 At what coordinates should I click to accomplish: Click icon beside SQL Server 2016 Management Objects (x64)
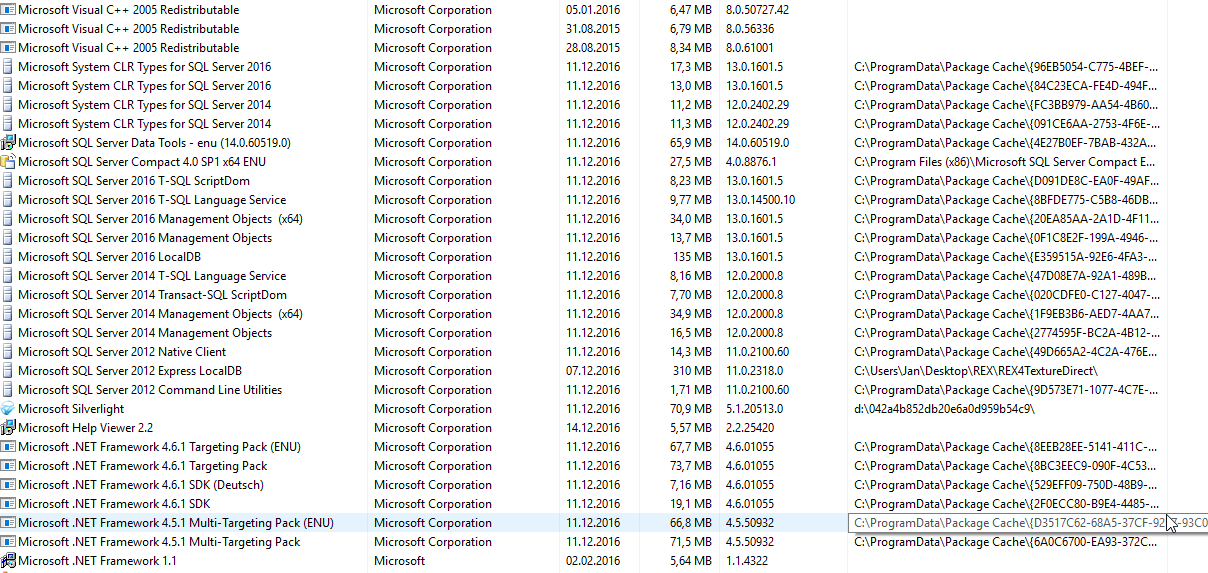pyautogui.click(x=8, y=219)
